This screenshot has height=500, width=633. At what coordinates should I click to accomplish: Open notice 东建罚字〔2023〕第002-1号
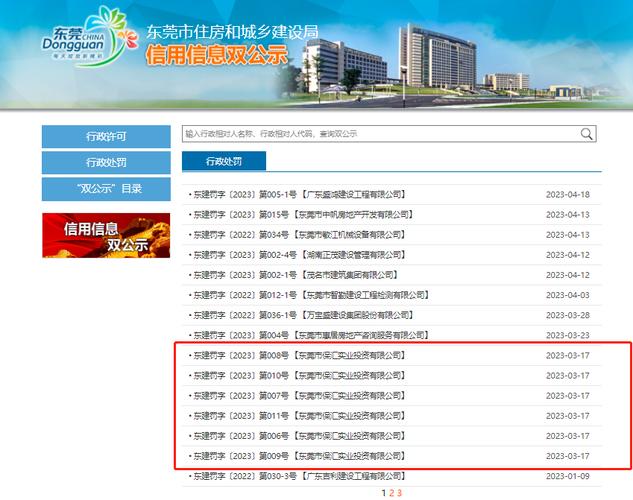(294, 275)
